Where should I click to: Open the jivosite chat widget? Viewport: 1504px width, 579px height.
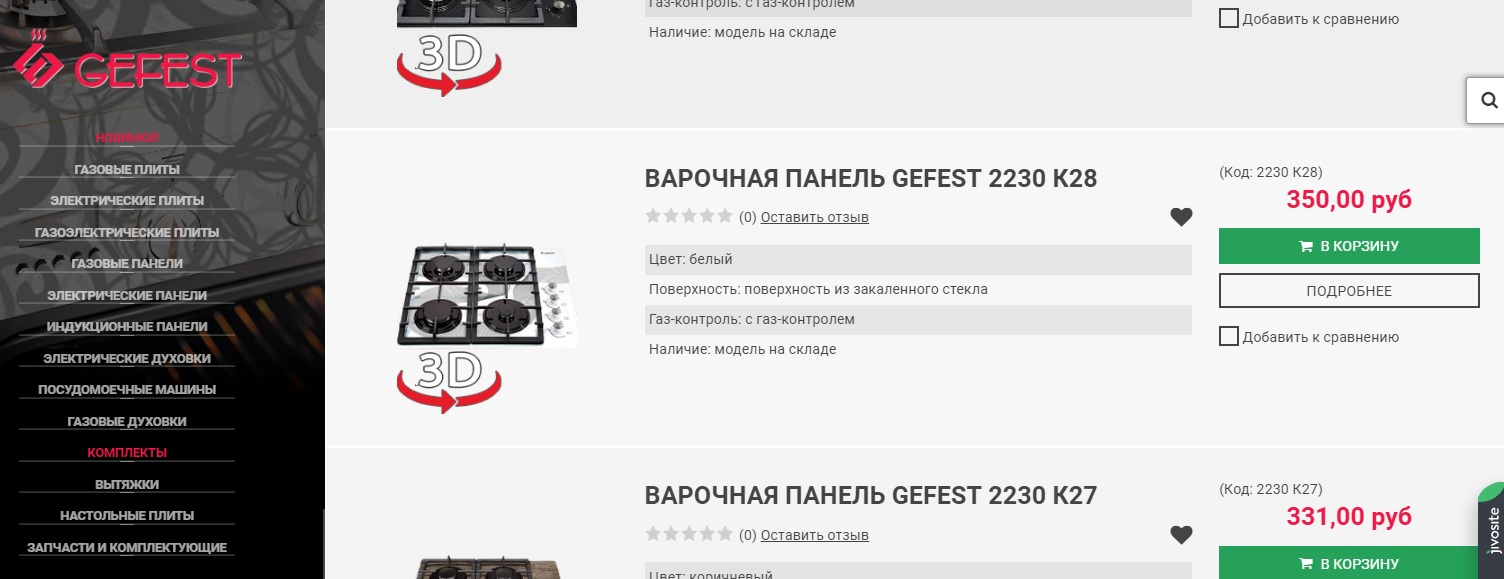point(1491,531)
